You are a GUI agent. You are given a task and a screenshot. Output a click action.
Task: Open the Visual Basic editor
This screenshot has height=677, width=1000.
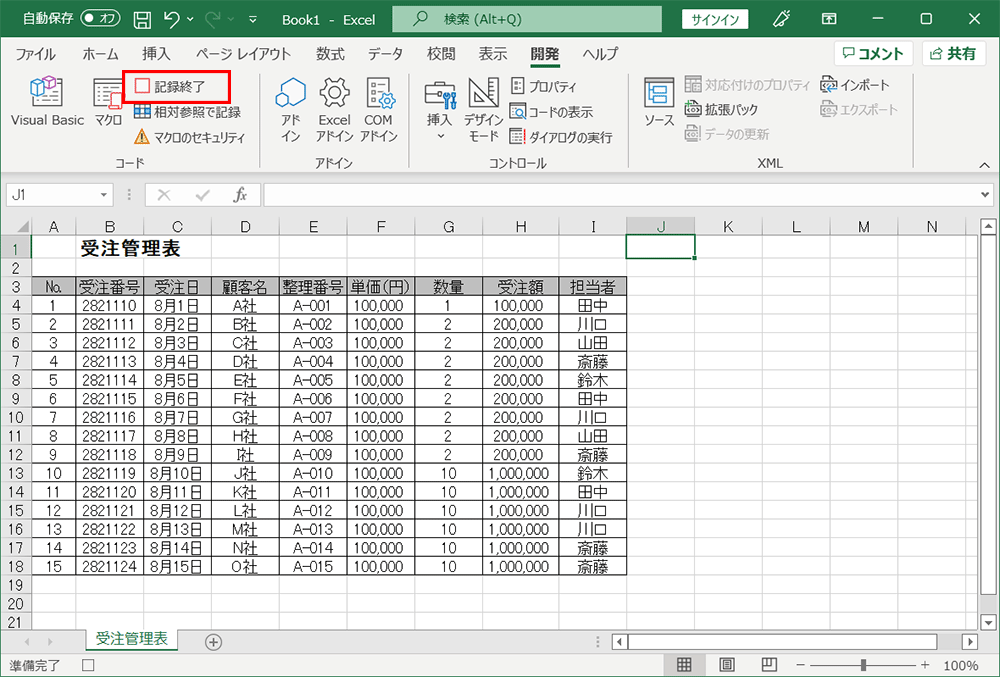coord(47,104)
